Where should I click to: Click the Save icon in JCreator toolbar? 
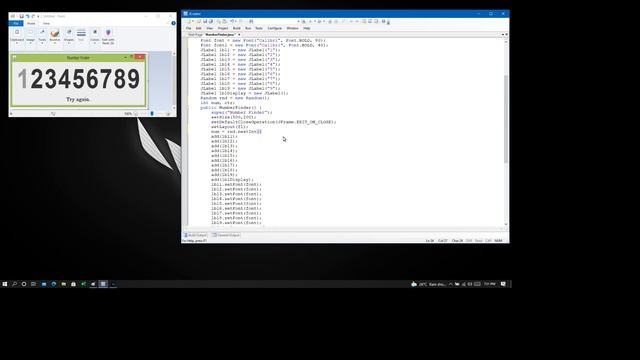(205, 21)
